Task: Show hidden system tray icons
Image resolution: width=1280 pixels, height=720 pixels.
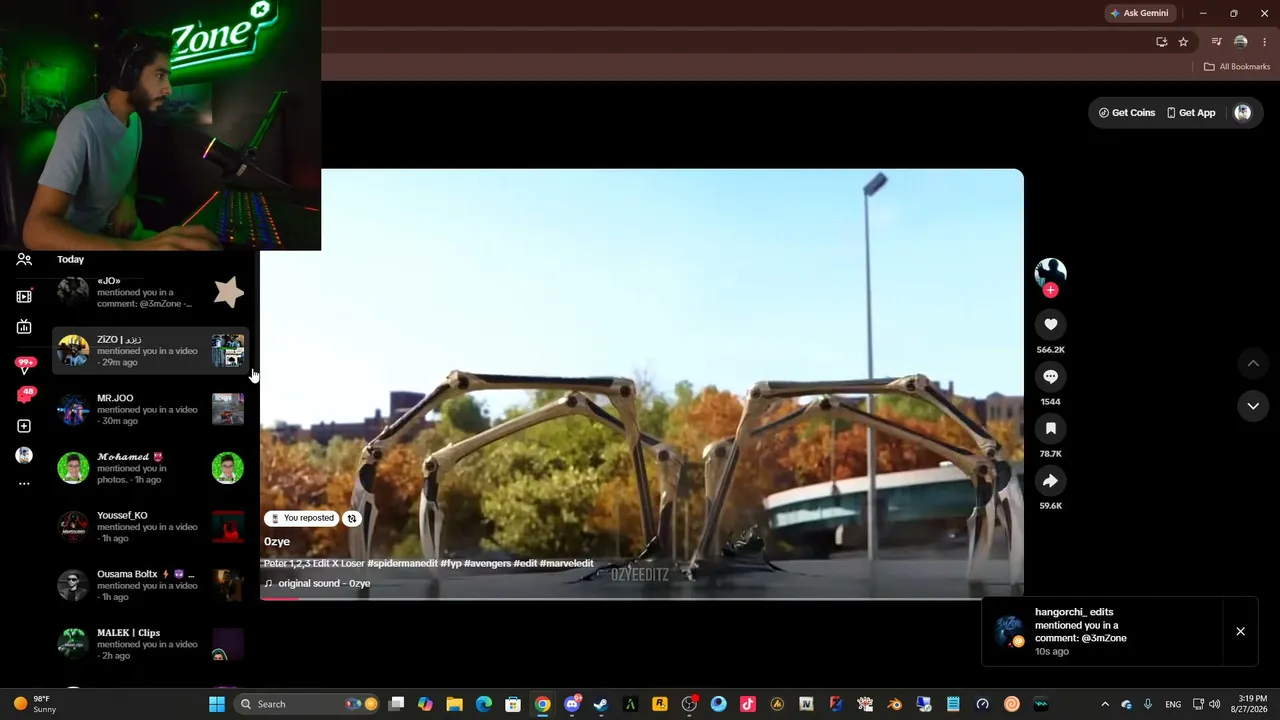Action: click(x=1104, y=704)
